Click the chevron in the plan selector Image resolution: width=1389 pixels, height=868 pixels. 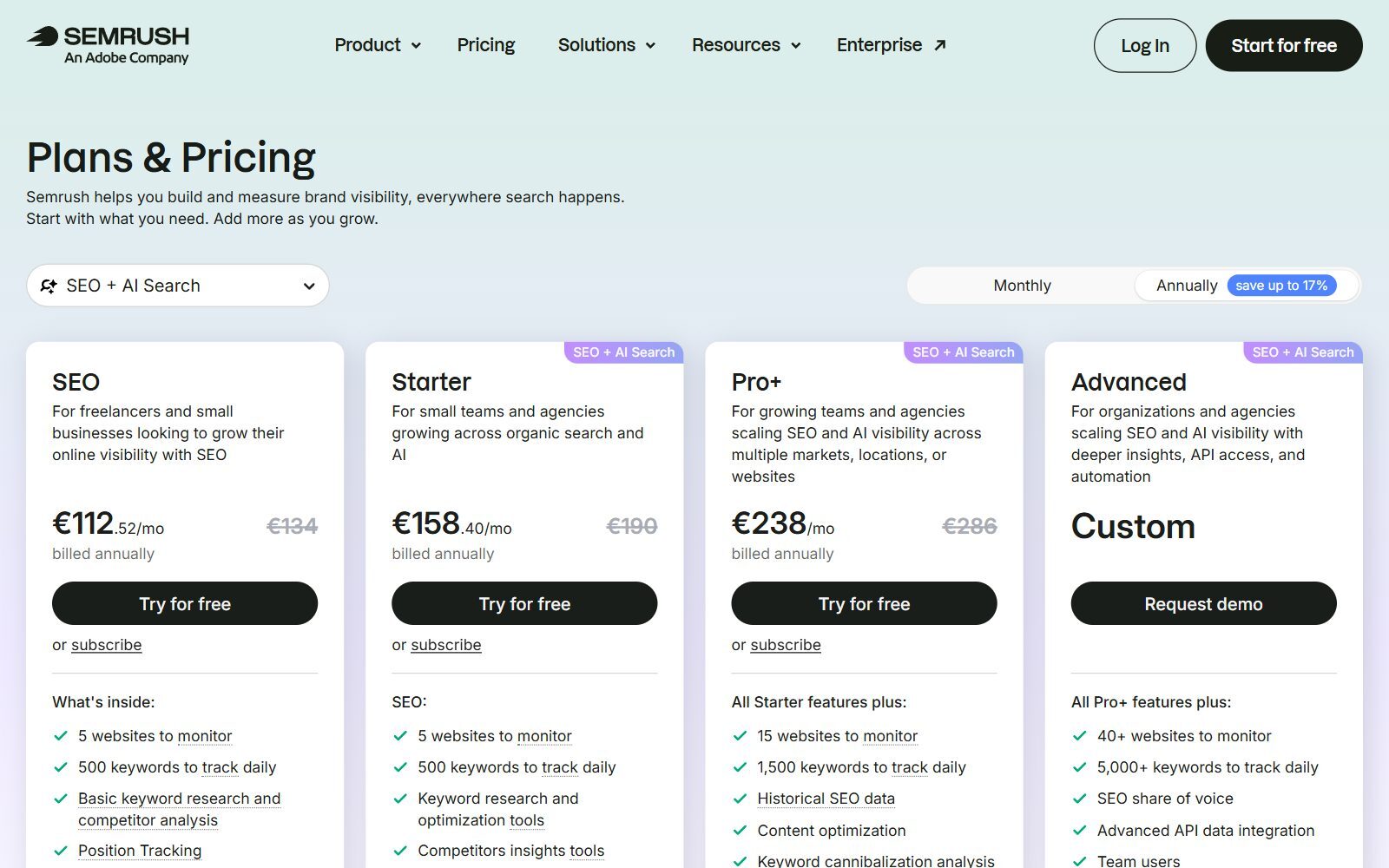coord(308,286)
